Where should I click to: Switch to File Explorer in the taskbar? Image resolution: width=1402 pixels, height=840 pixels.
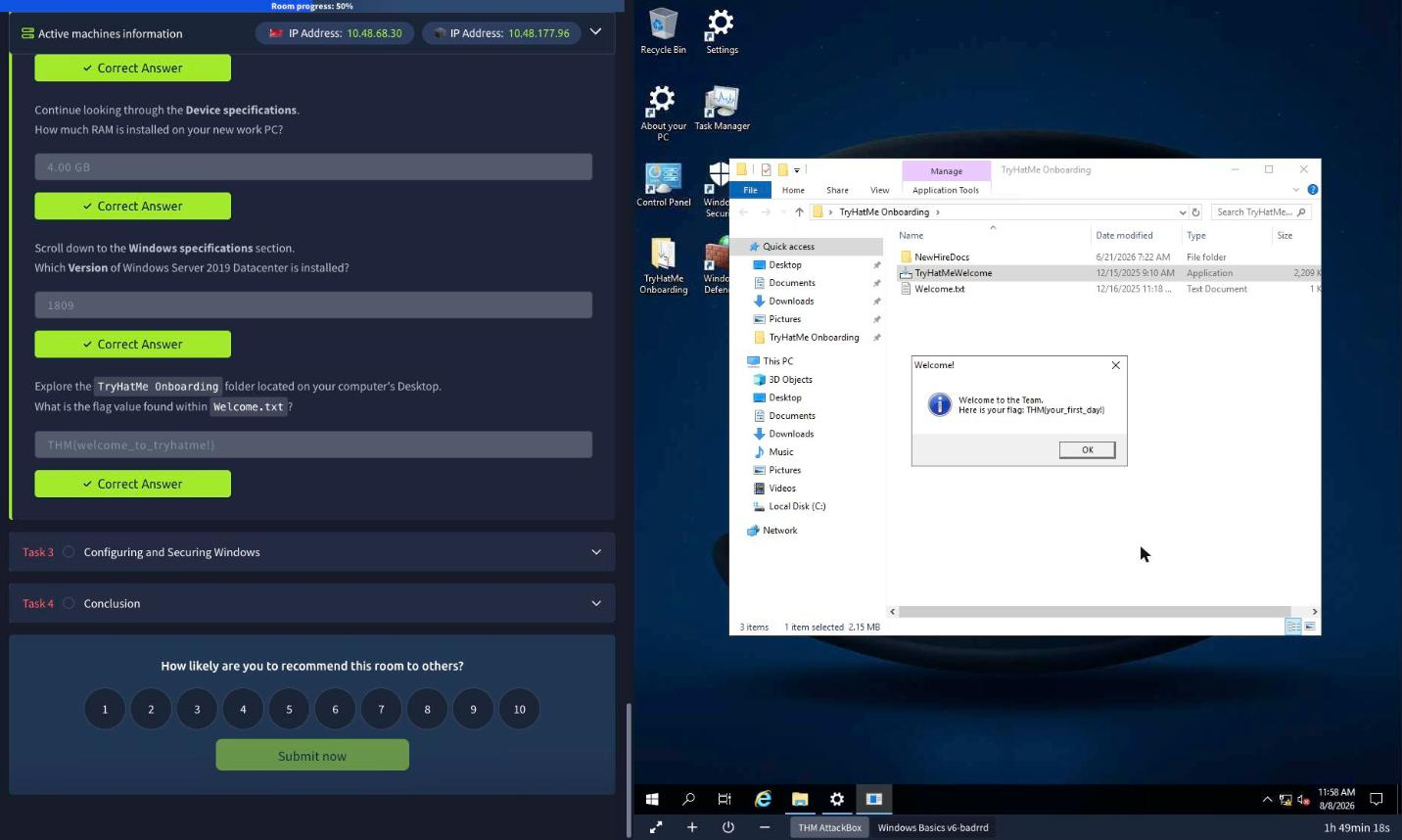800,799
